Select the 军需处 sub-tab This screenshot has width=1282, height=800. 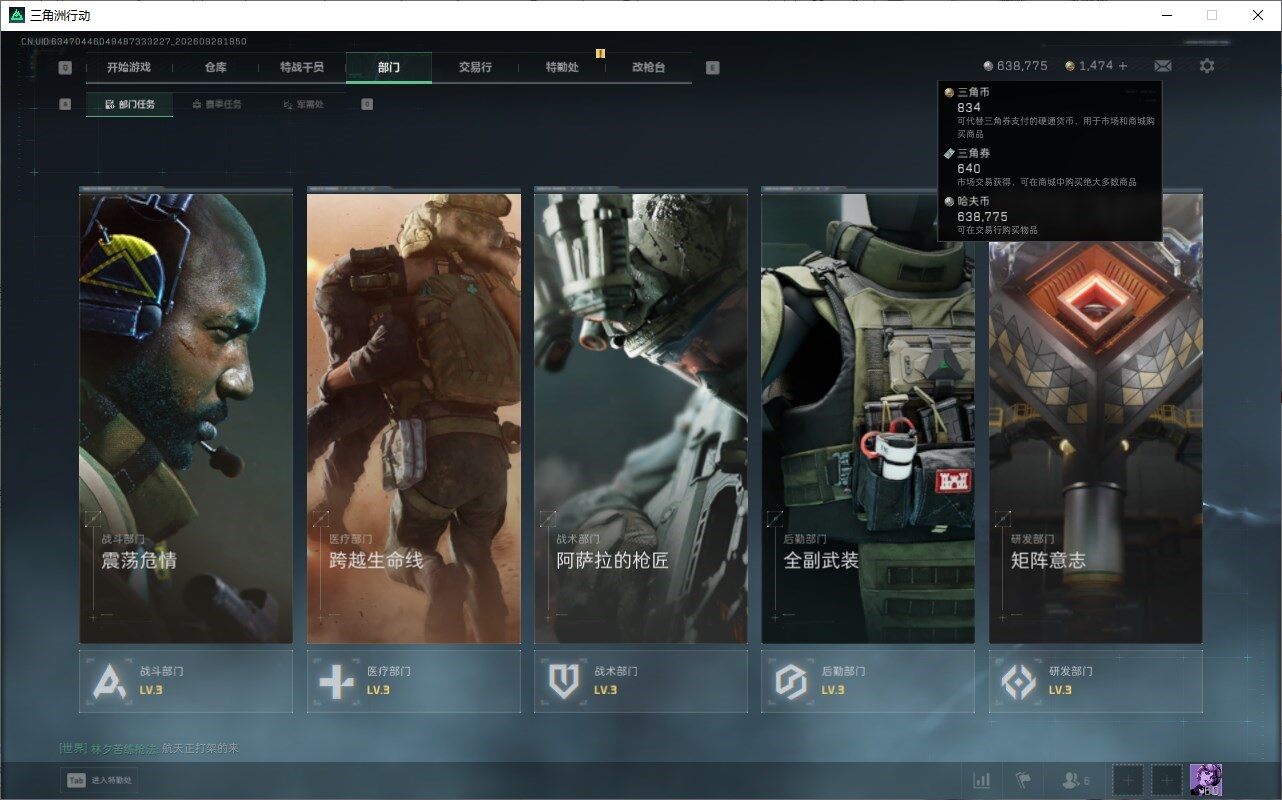pos(303,104)
